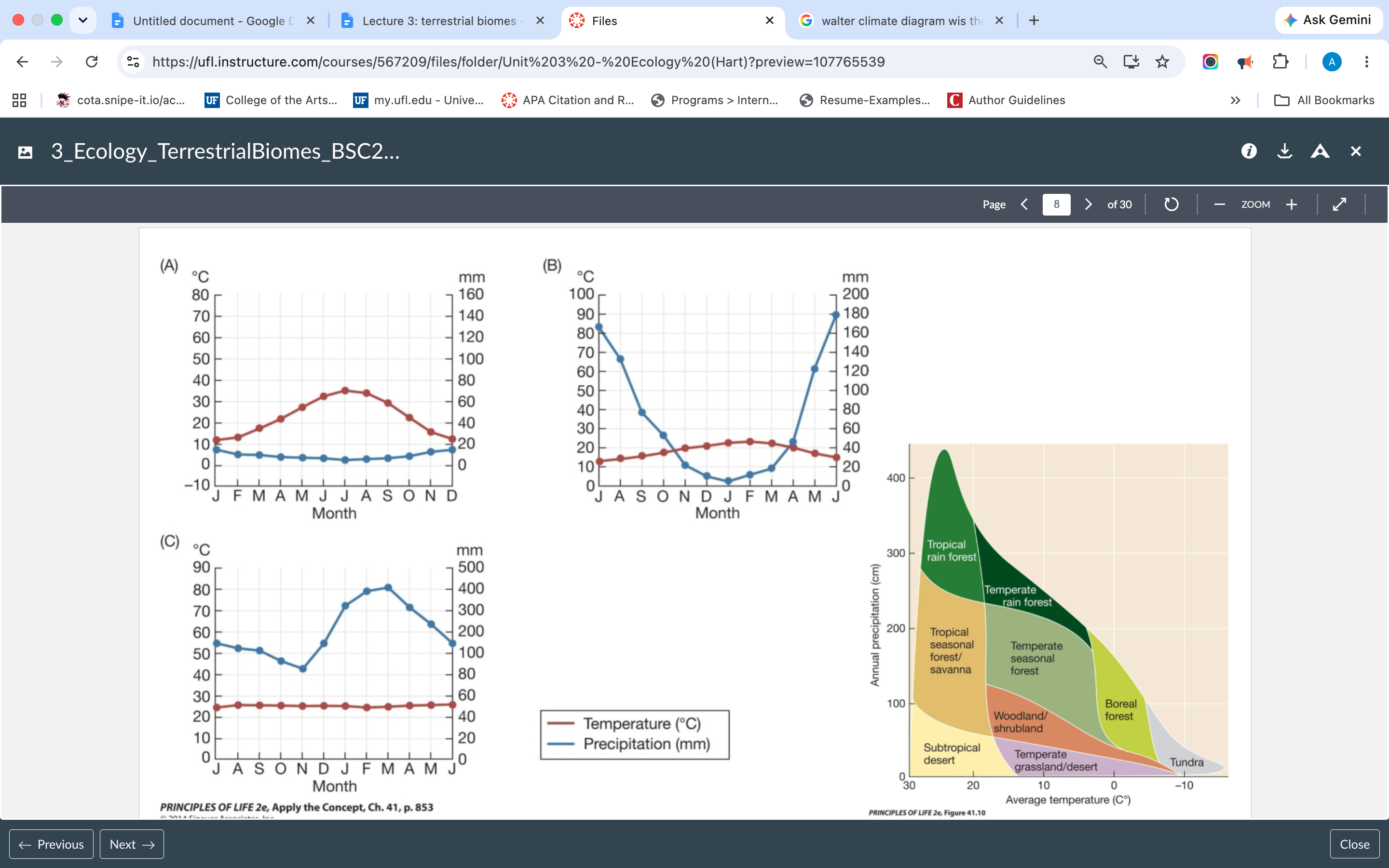
Task: Open All Bookmarks folder
Action: [x=1323, y=100]
